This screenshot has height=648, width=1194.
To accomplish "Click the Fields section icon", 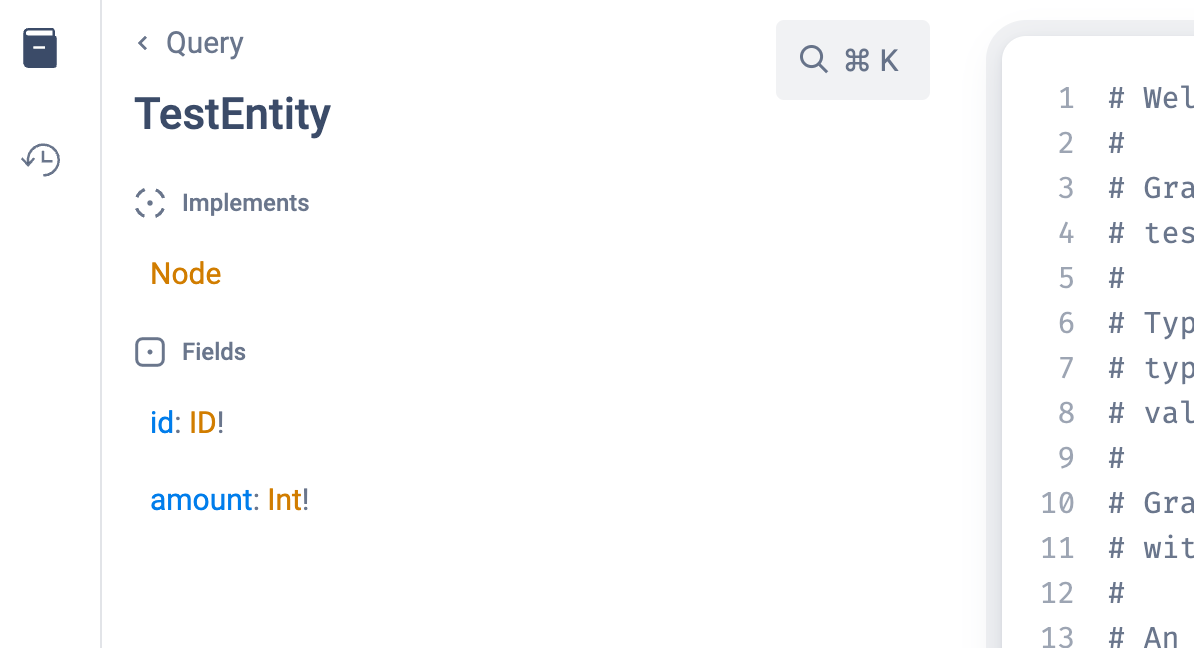I will pos(150,352).
